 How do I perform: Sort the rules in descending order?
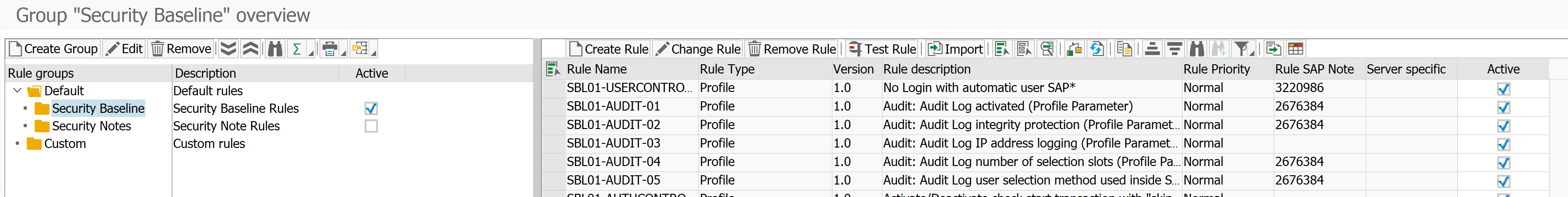[1174, 49]
